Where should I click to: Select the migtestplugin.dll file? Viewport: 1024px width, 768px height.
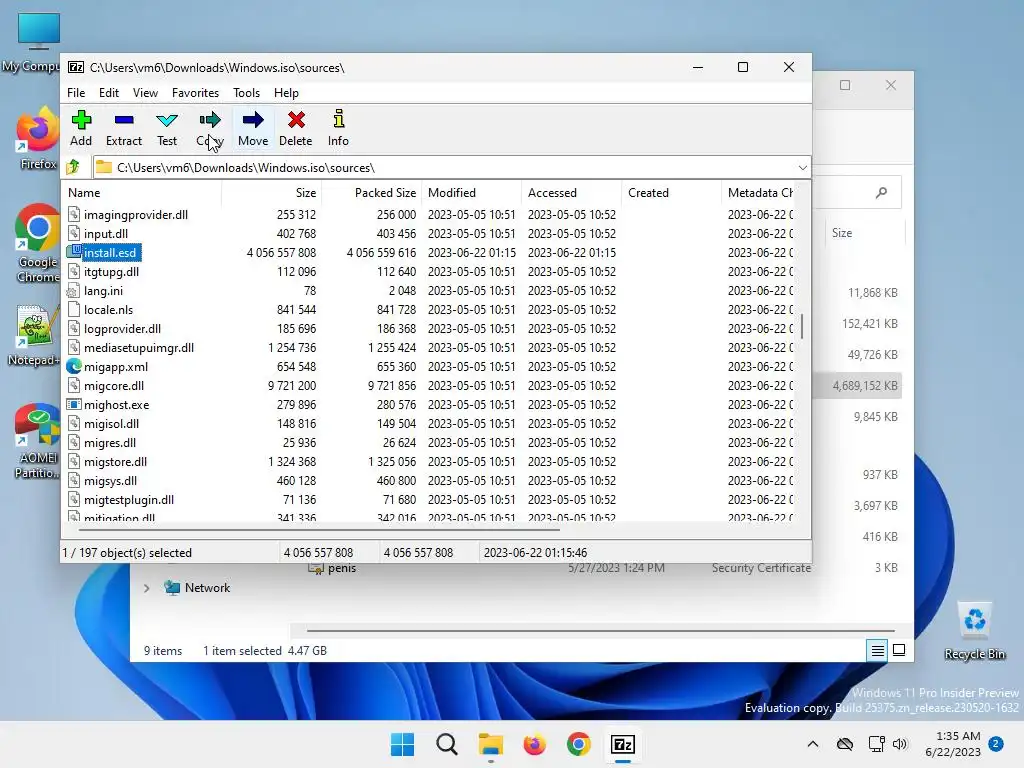pyautogui.click(x=129, y=500)
